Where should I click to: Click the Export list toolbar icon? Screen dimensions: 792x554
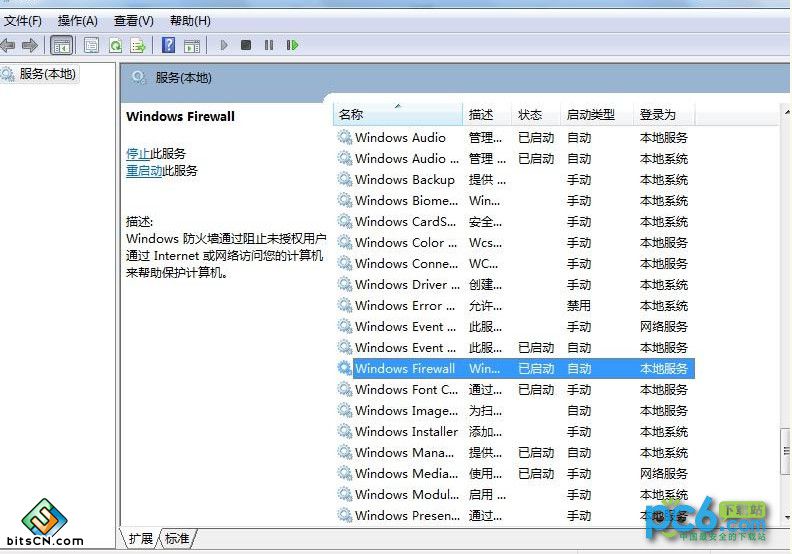point(137,45)
